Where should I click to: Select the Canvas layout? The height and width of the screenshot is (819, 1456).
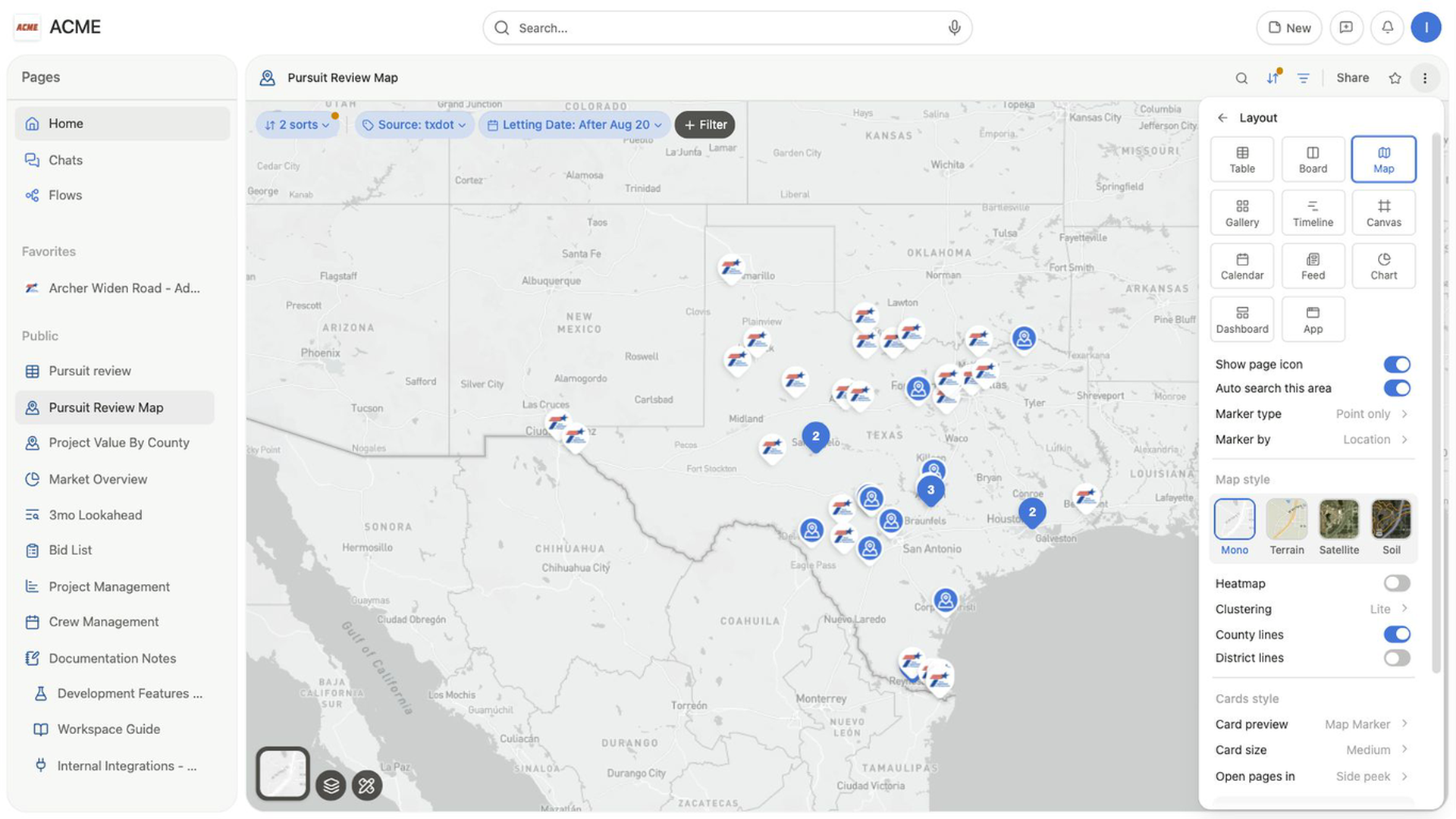1384,213
